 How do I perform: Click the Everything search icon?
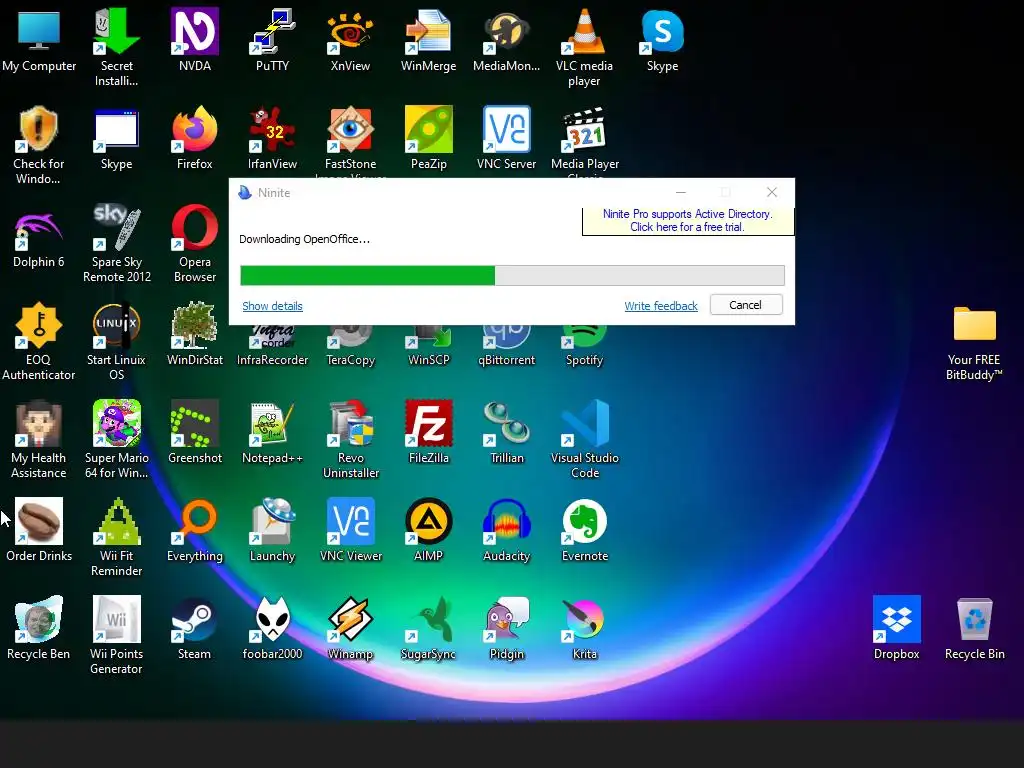click(x=195, y=521)
